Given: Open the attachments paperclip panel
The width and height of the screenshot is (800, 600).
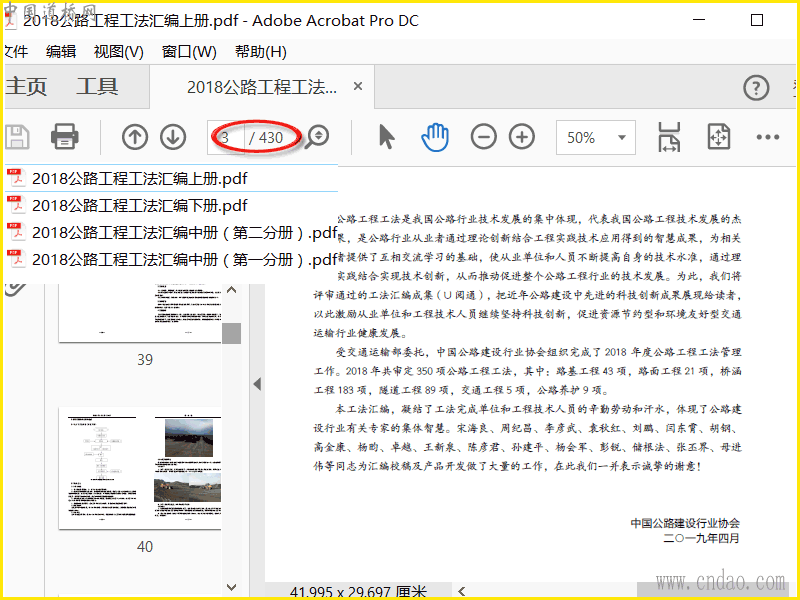Looking at the screenshot, I should [14, 289].
